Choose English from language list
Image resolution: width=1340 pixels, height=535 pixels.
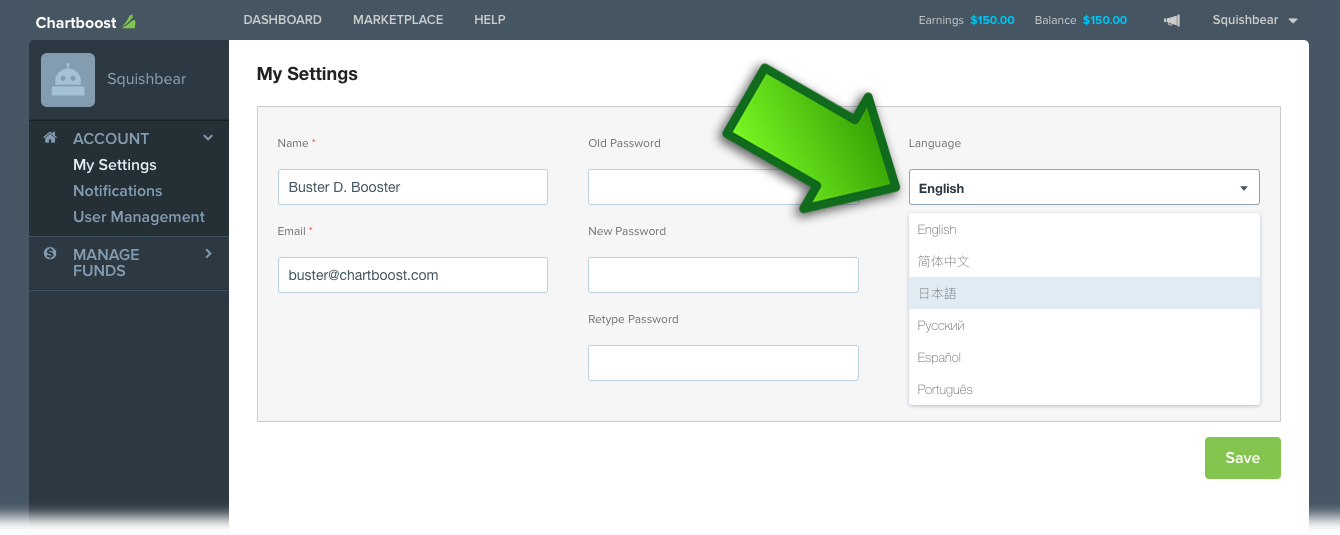click(x=1084, y=229)
